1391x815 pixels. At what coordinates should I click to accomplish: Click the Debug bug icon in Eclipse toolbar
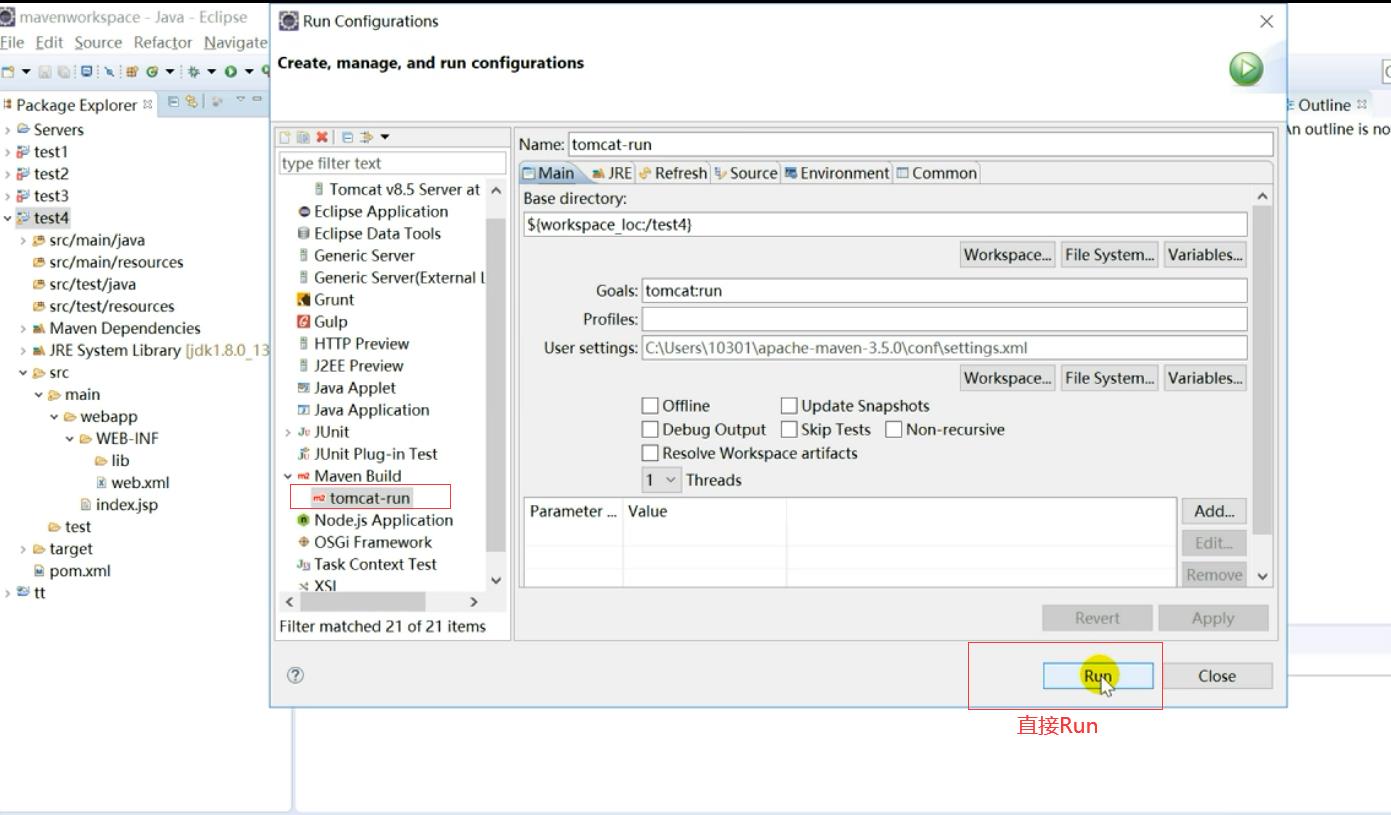click(x=194, y=71)
